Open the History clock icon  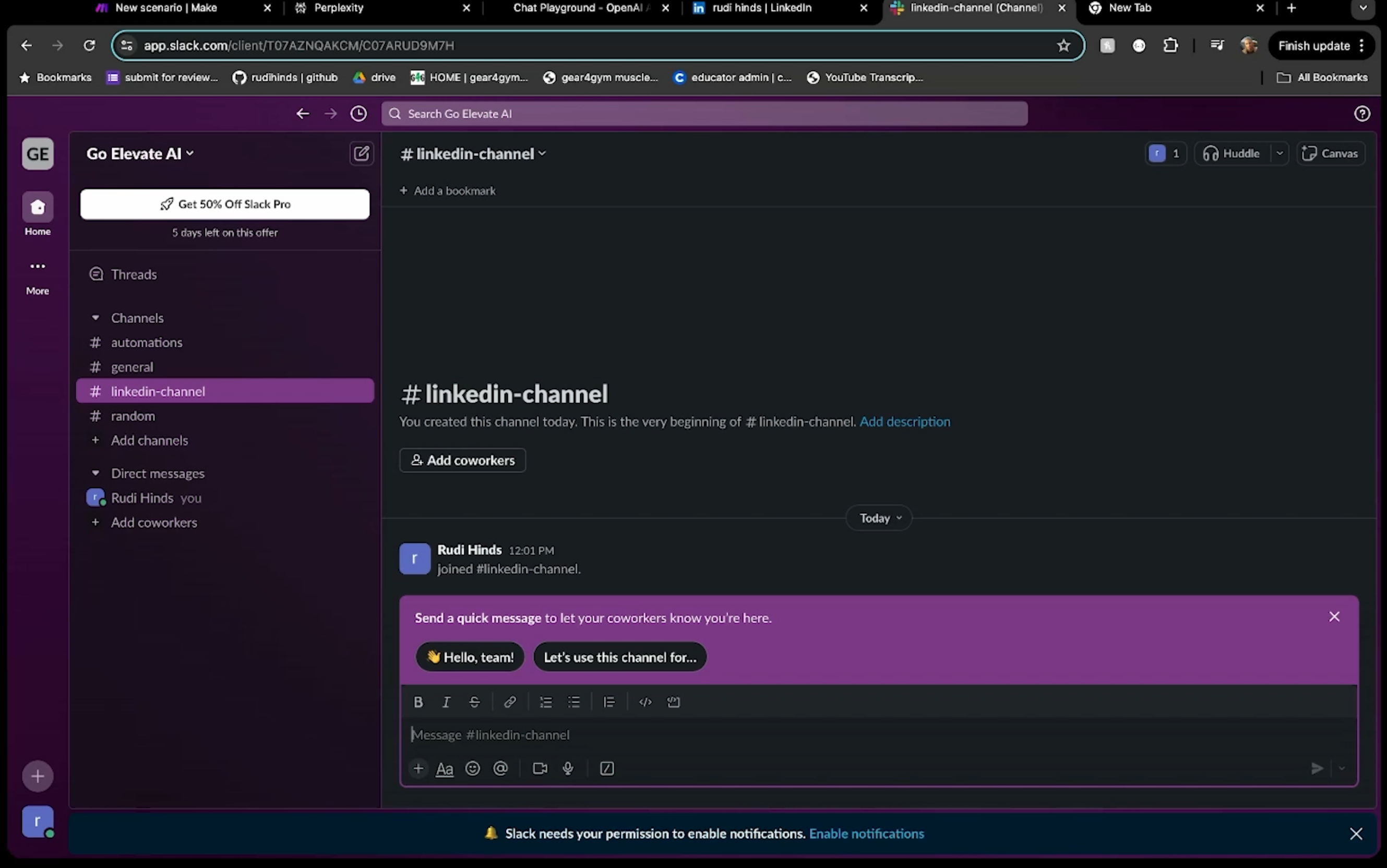pyautogui.click(x=359, y=114)
